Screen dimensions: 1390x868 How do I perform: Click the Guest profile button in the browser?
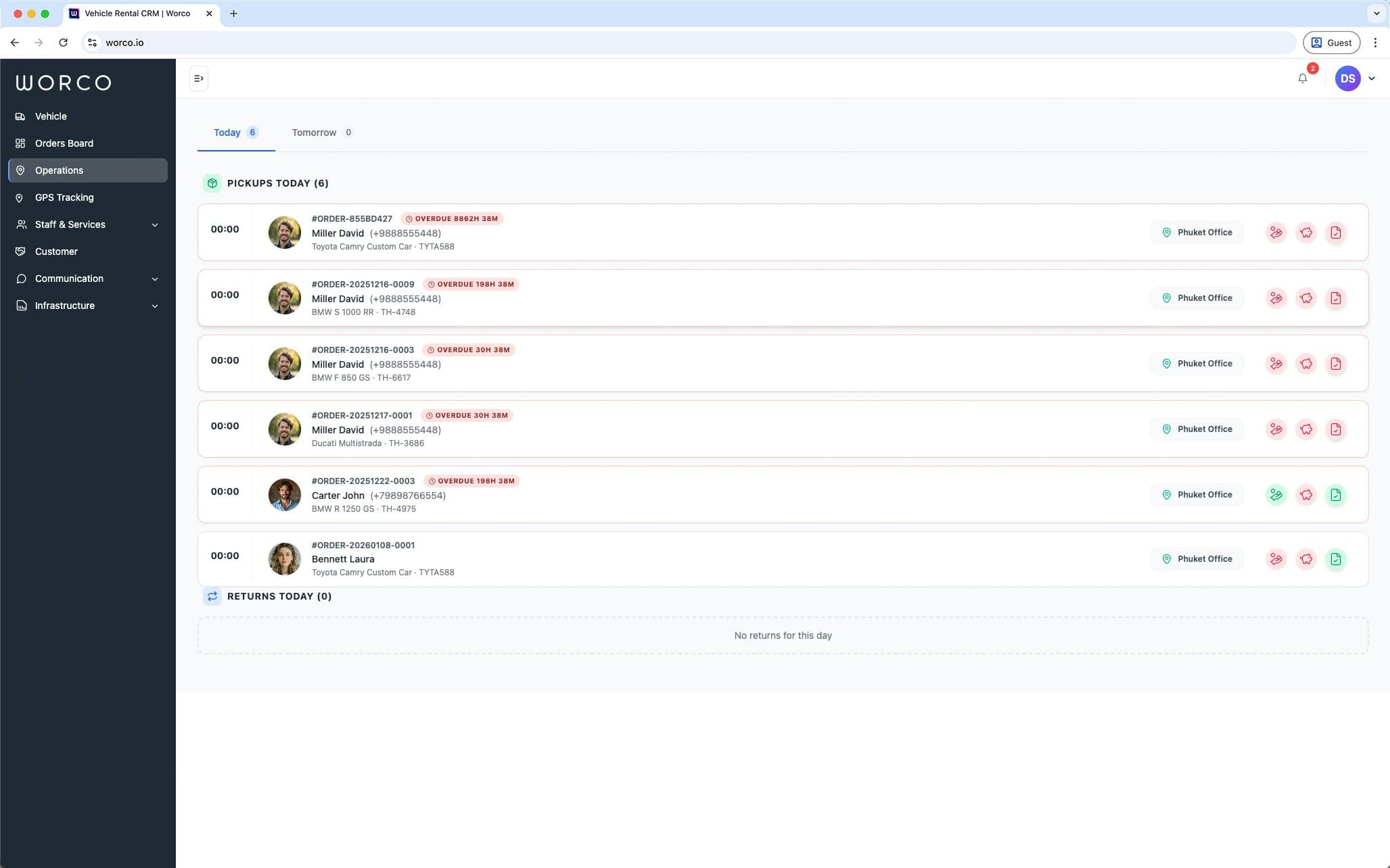click(x=1330, y=42)
